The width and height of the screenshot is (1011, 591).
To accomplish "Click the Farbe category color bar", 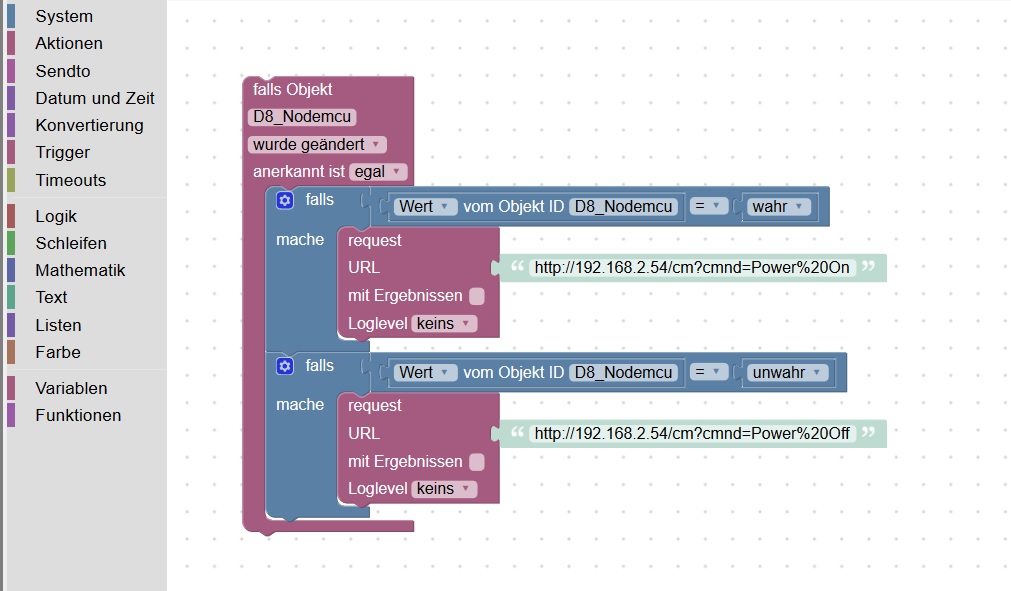I will pos(11,352).
